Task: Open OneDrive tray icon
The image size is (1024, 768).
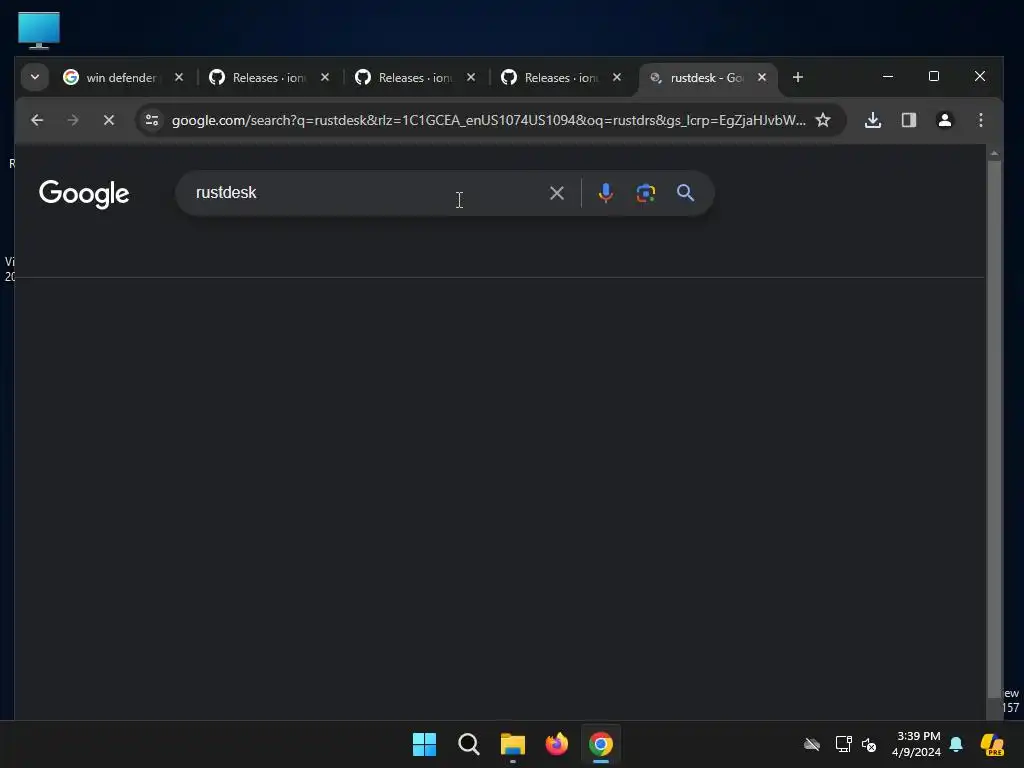Action: point(812,744)
